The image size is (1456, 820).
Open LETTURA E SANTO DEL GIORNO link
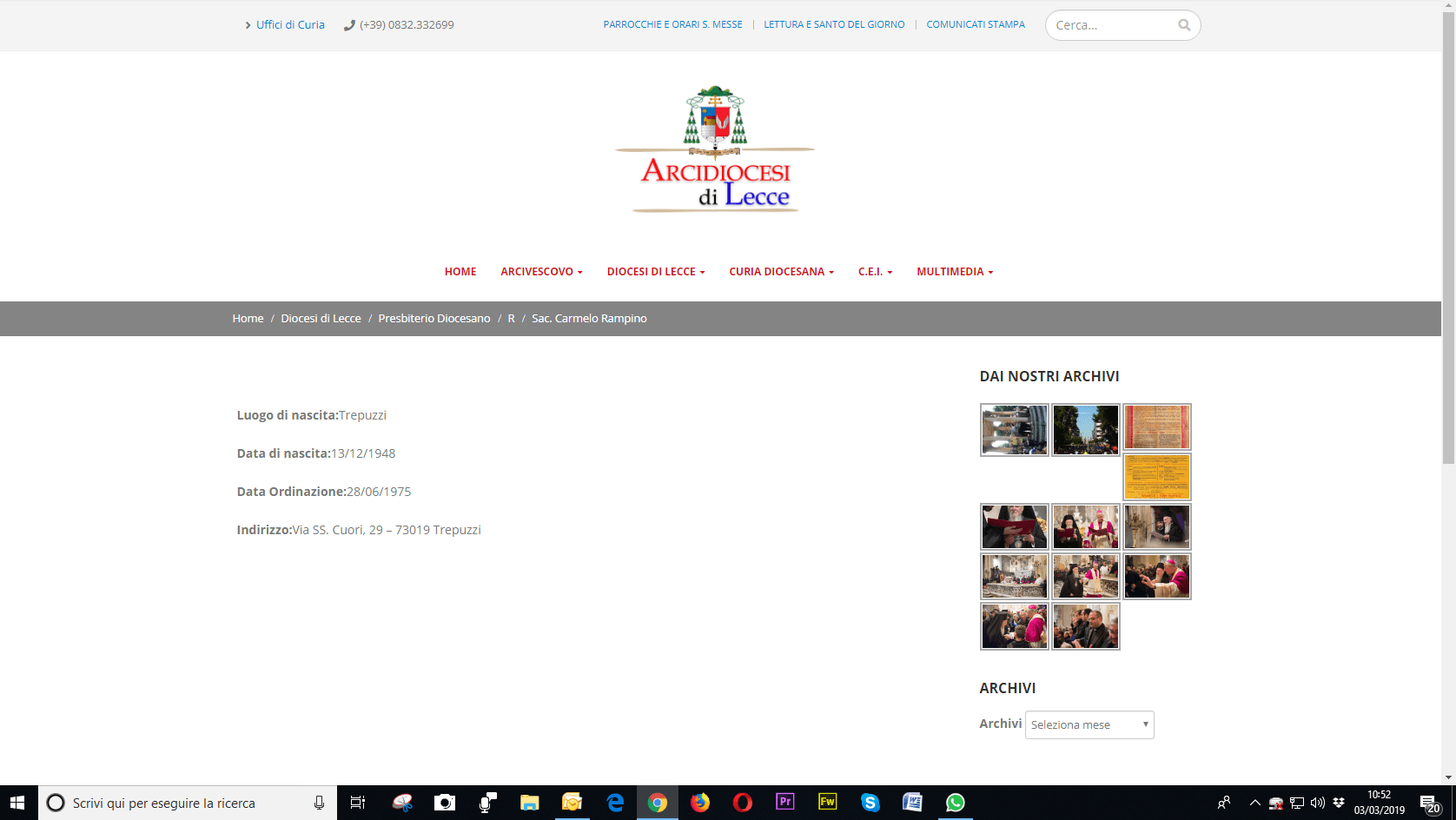[834, 24]
